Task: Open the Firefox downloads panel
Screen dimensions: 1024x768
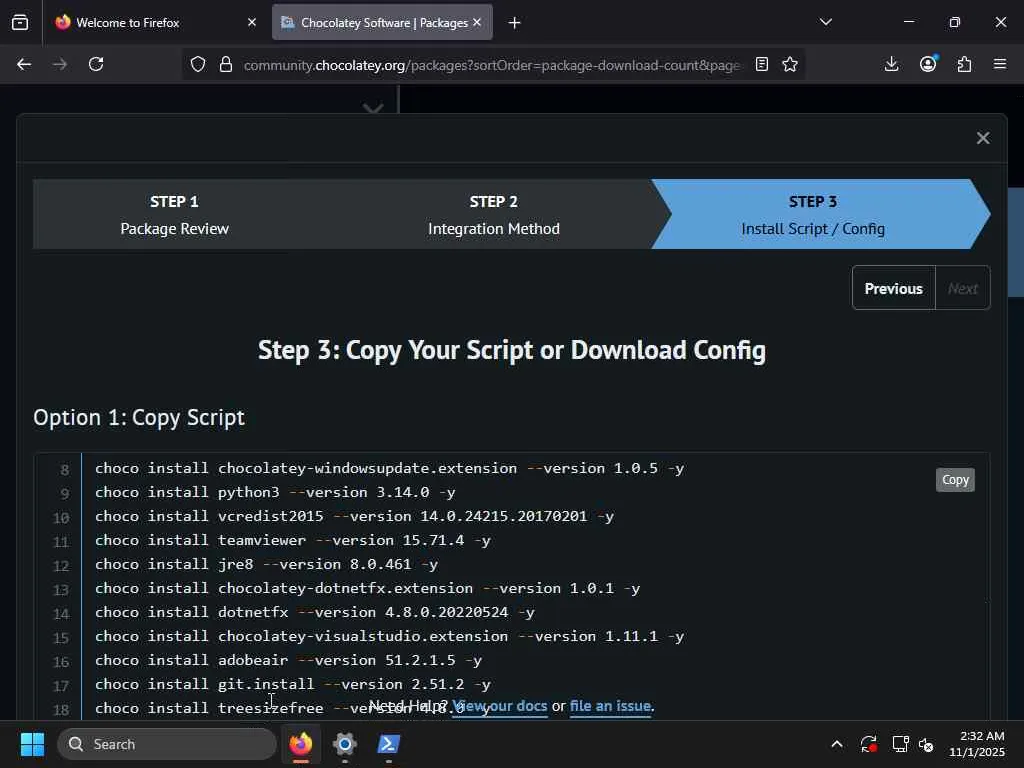Action: 891,64
